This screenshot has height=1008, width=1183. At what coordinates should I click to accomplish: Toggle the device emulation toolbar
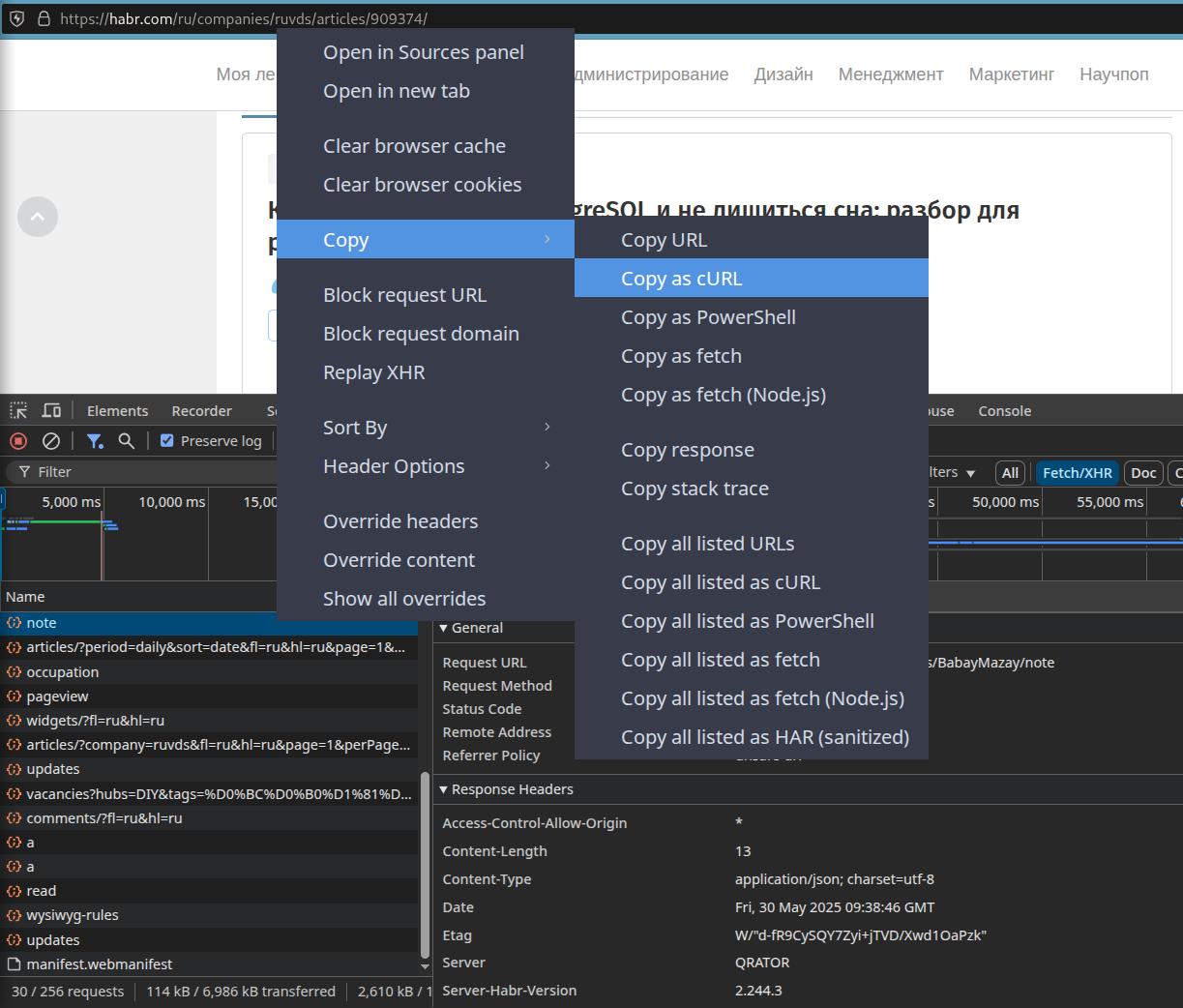point(51,410)
